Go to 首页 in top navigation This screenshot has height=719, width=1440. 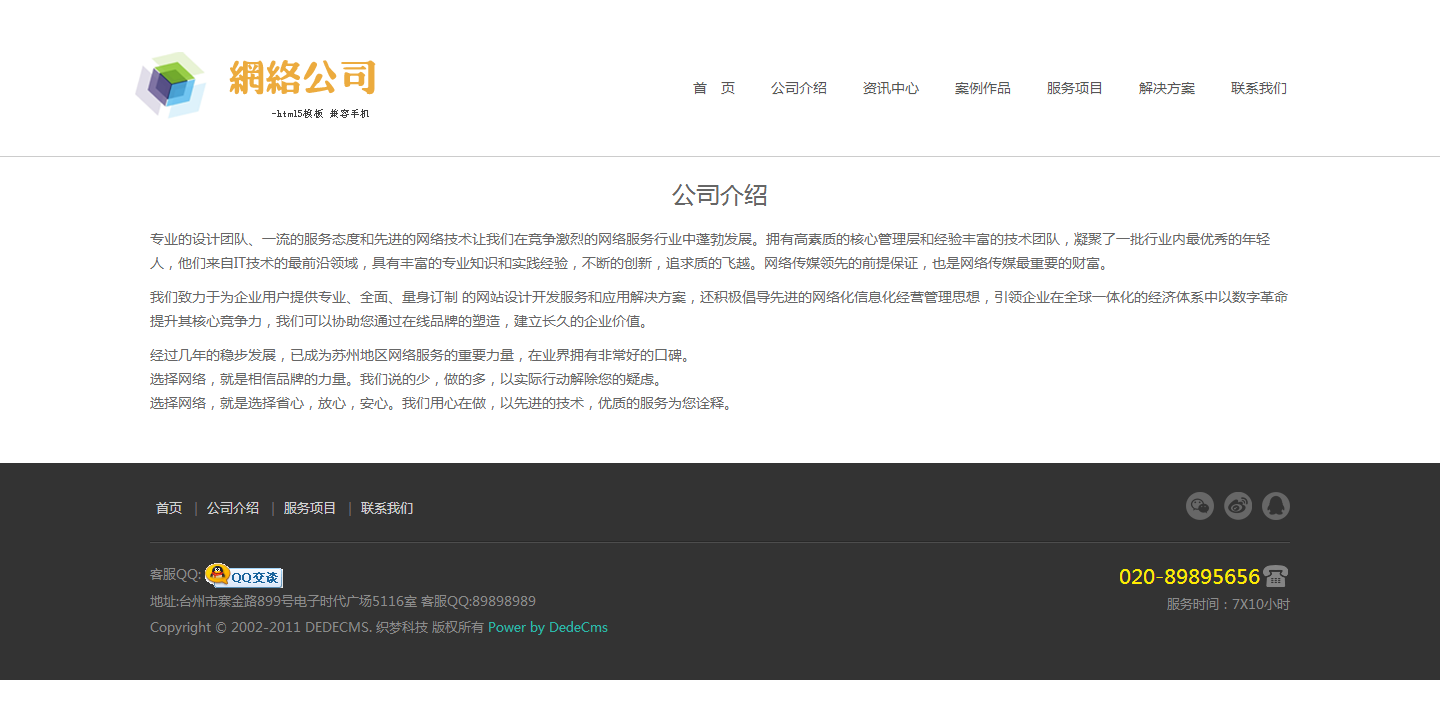(714, 88)
